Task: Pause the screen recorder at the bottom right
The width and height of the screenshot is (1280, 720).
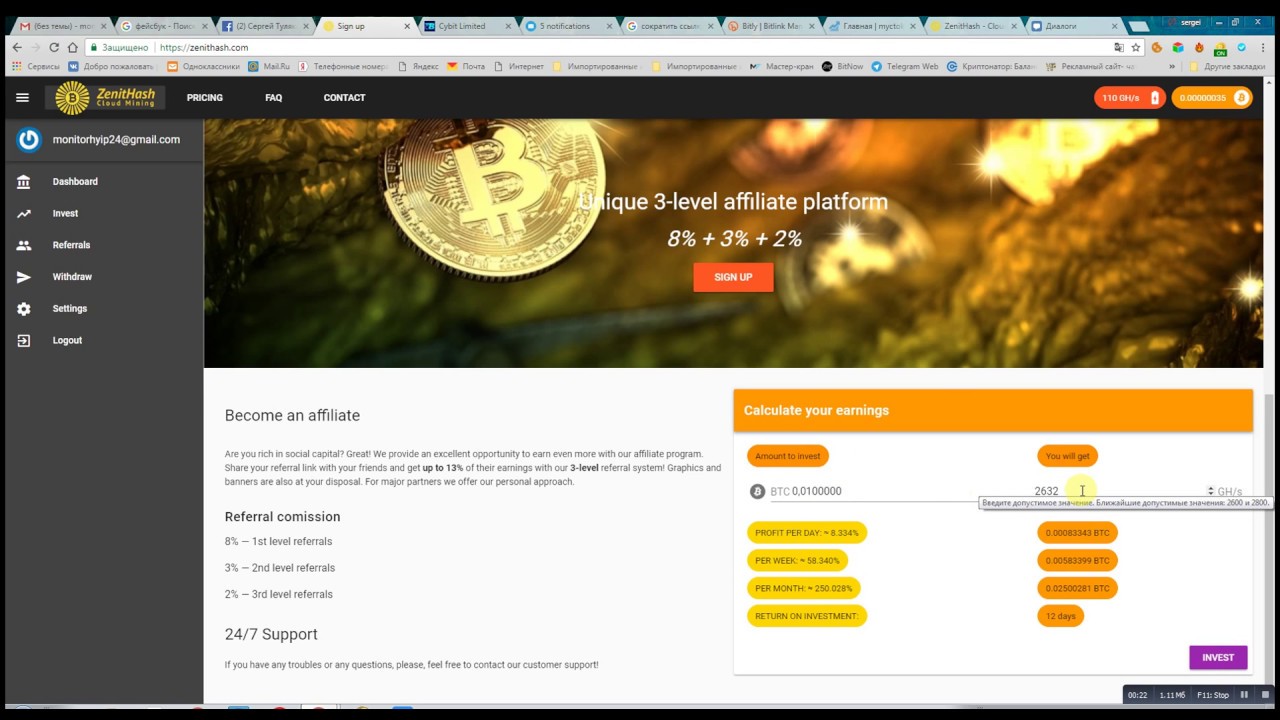Action: pyautogui.click(x=1244, y=695)
